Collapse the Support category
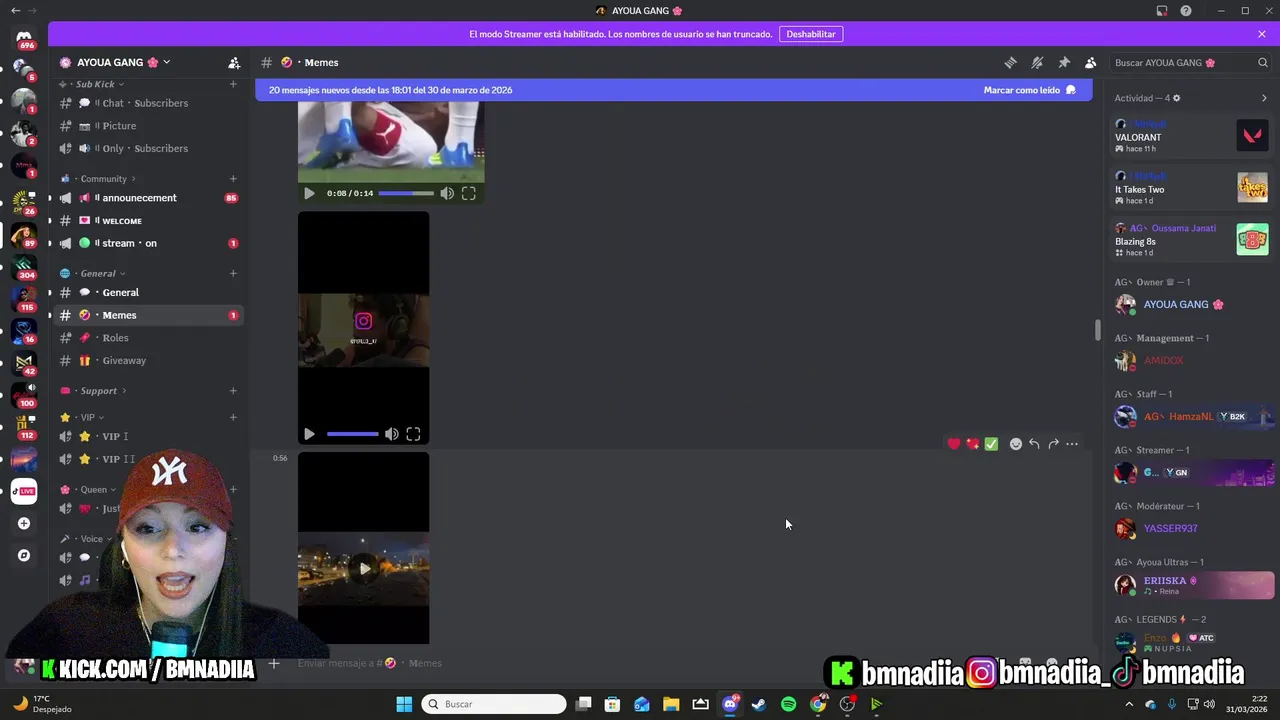1280x720 pixels. [98, 391]
